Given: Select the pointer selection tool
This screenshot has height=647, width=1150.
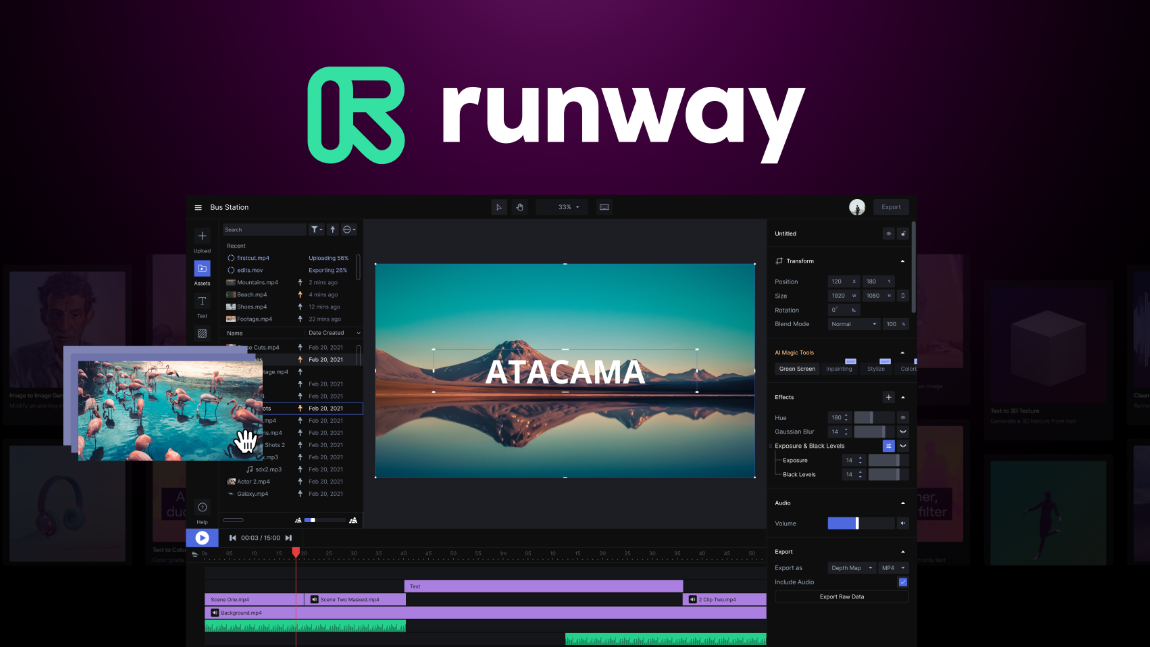Looking at the screenshot, I should click(499, 207).
